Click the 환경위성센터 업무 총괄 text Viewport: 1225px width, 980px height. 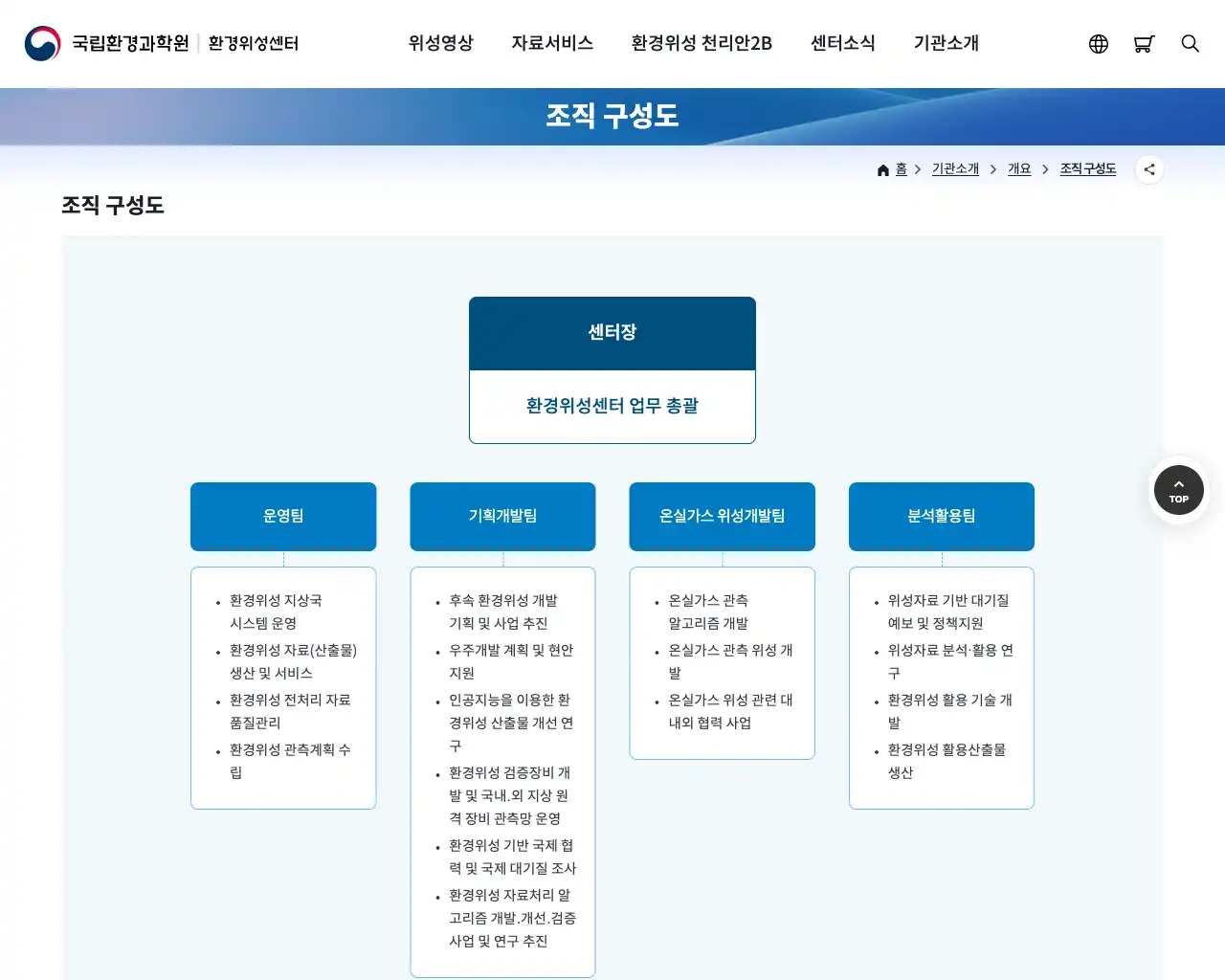[612, 406]
